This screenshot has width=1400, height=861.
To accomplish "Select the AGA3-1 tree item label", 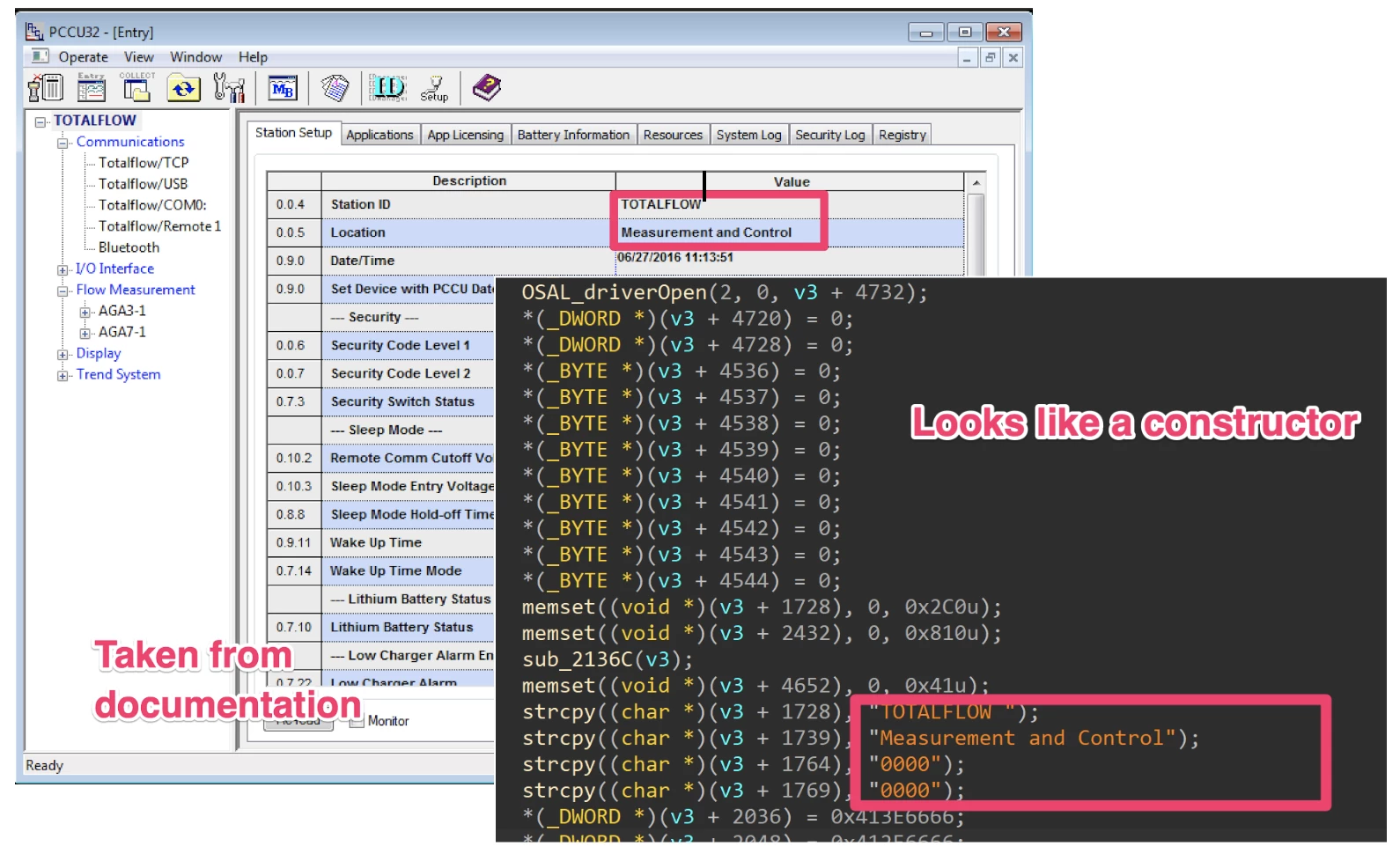I will click(122, 311).
